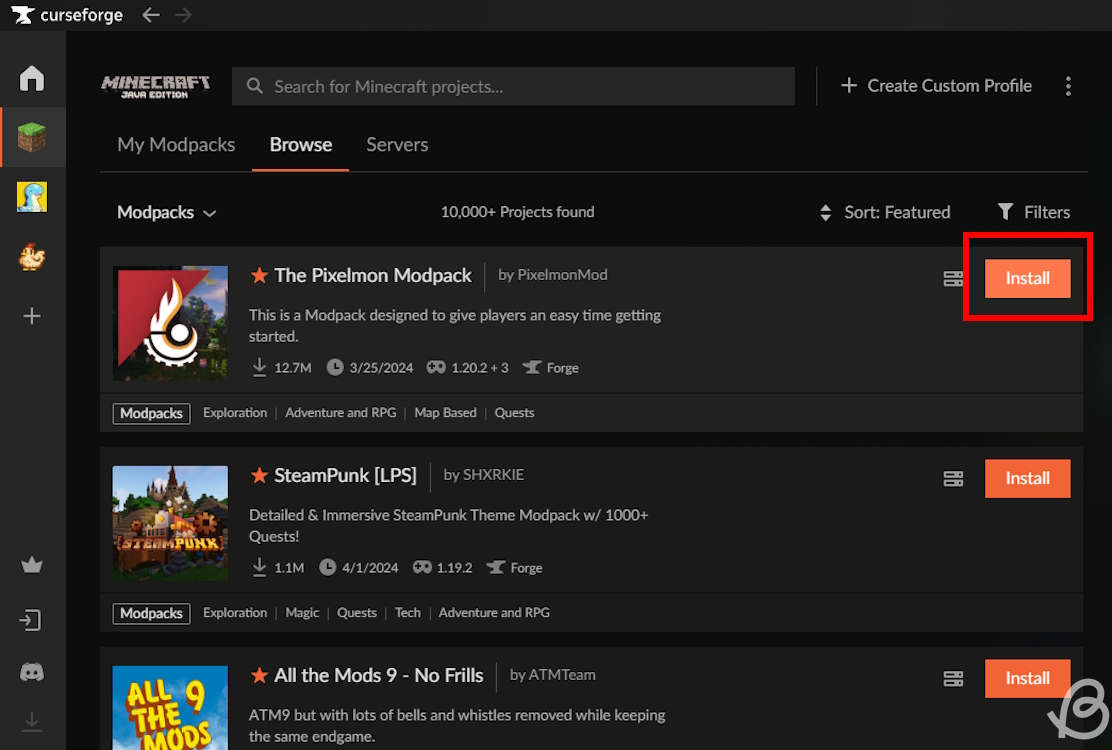The height and width of the screenshot is (750, 1112).
Task: Select the Minecraft grass block game icon
Action: coord(32,137)
